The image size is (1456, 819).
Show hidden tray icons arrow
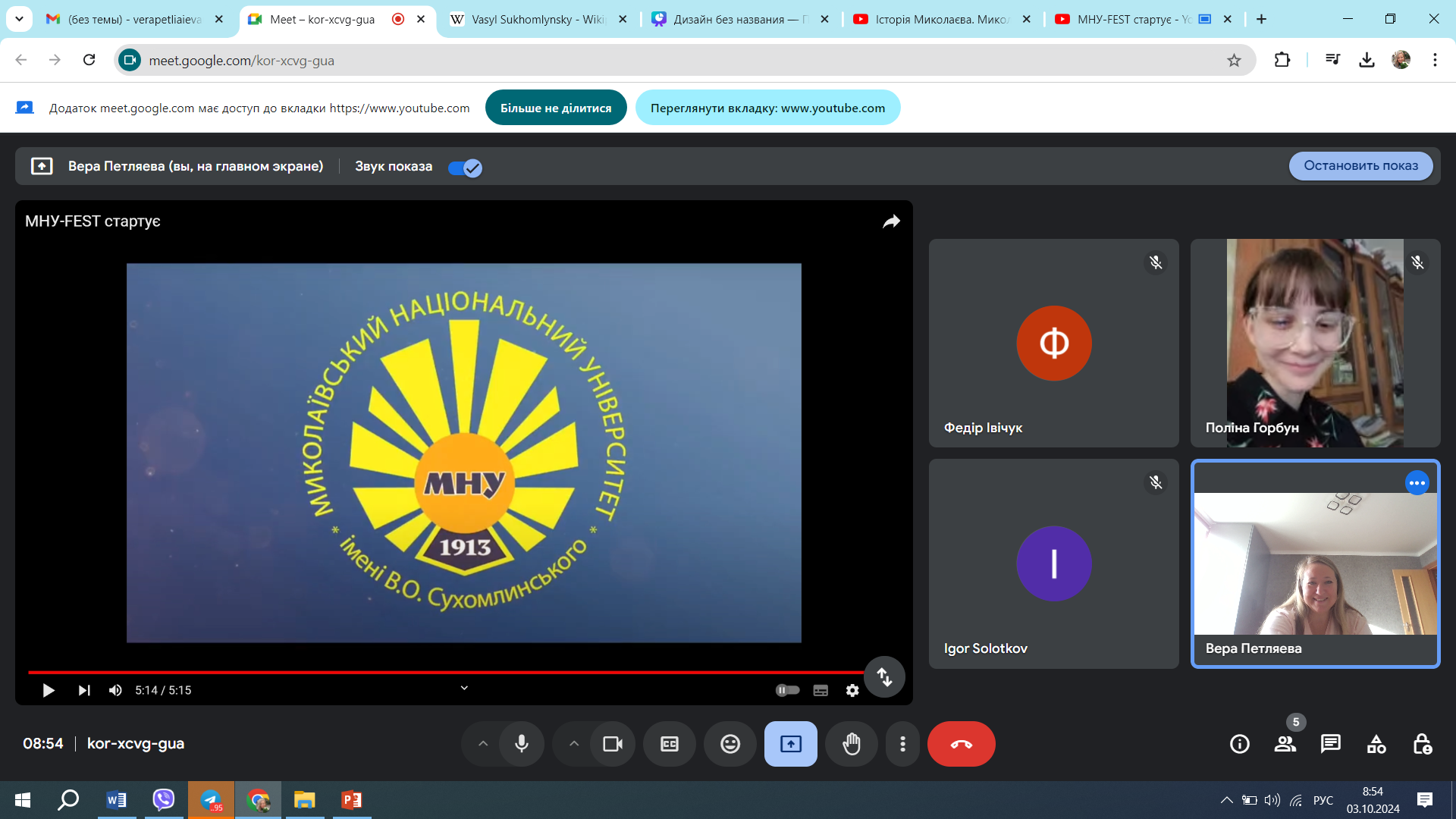pos(1226,800)
